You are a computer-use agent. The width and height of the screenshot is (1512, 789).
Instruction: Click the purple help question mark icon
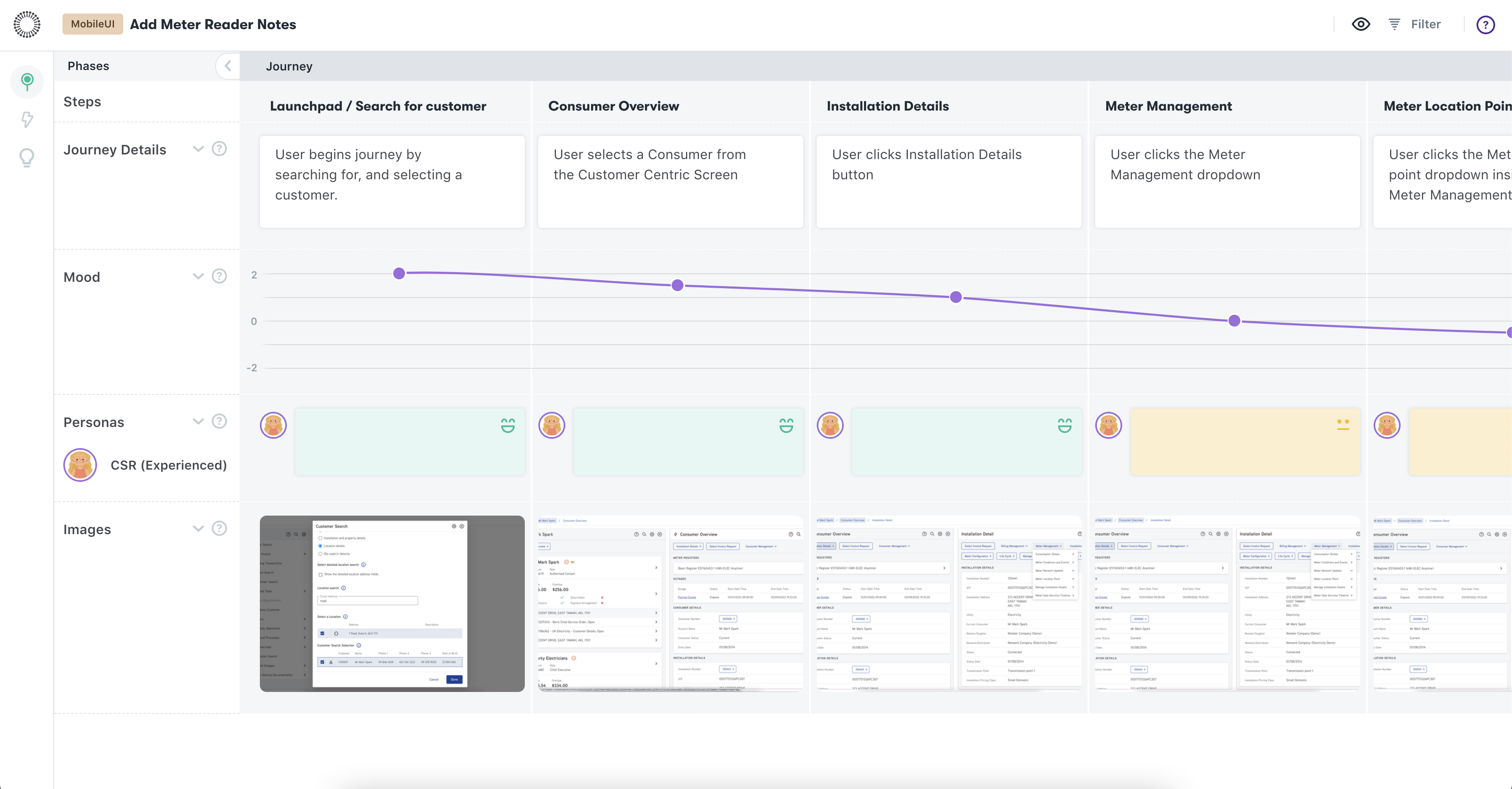pos(1486,24)
